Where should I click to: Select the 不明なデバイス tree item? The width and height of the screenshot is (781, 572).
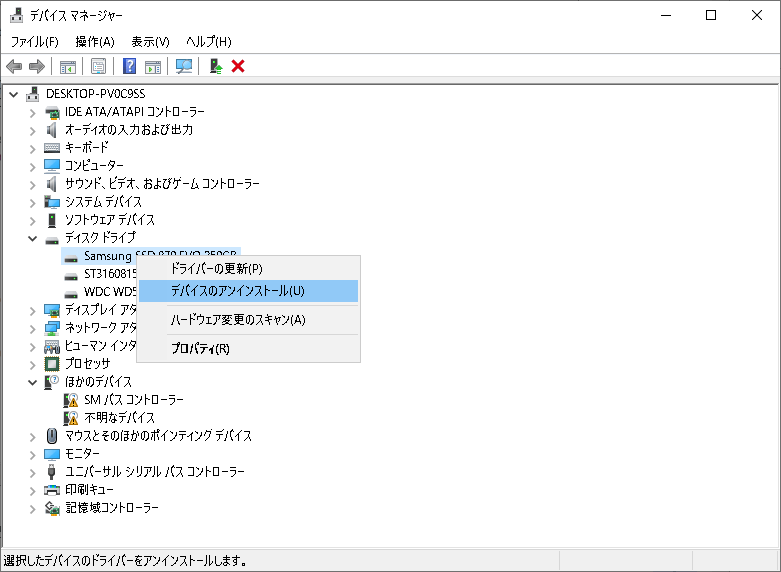click(119, 418)
